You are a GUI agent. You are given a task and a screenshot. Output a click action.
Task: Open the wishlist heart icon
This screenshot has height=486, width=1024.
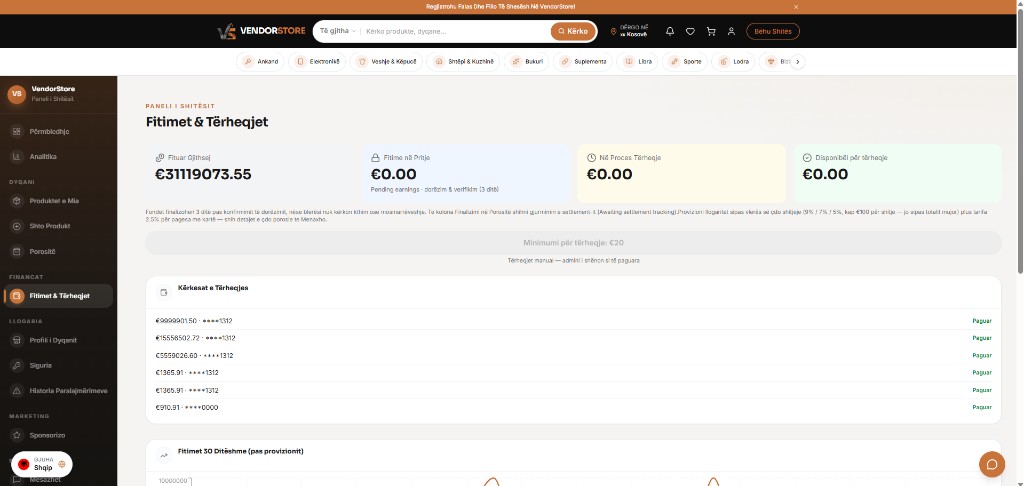690,31
